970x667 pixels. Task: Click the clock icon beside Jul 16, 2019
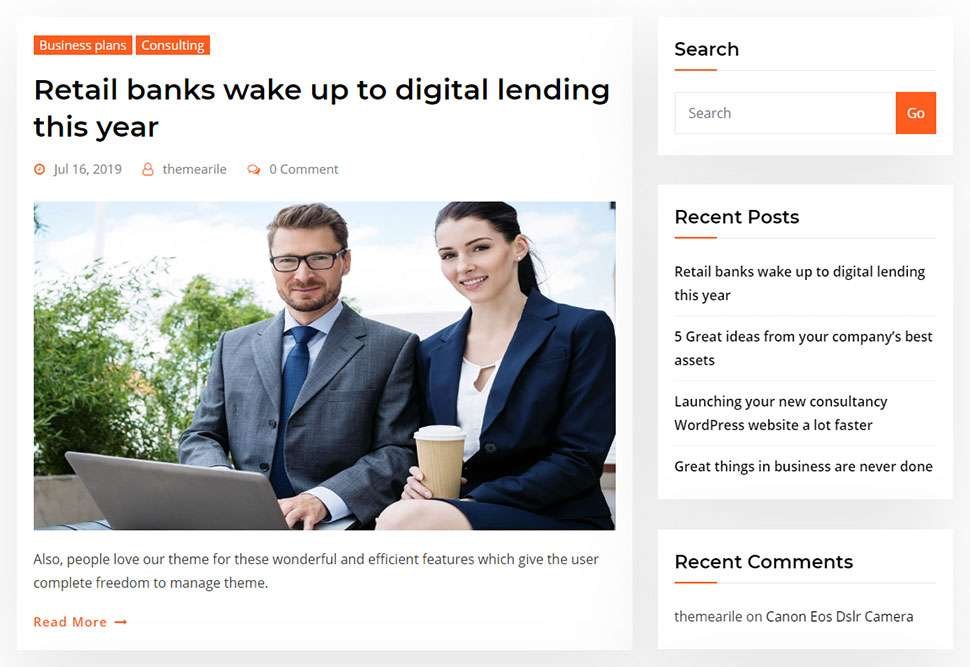[x=40, y=169]
